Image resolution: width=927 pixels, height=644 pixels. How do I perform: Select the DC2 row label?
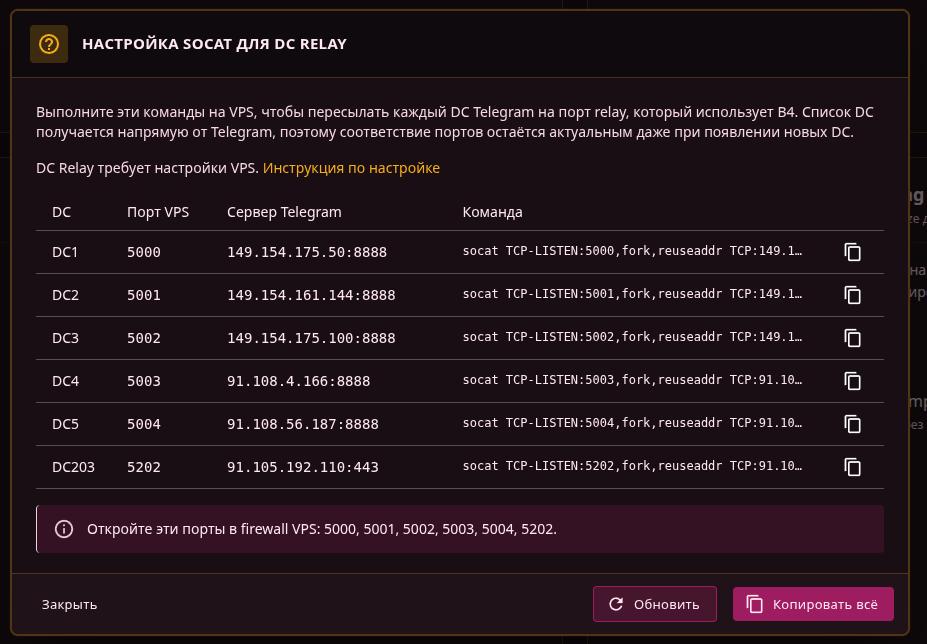pyautogui.click(x=66, y=295)
